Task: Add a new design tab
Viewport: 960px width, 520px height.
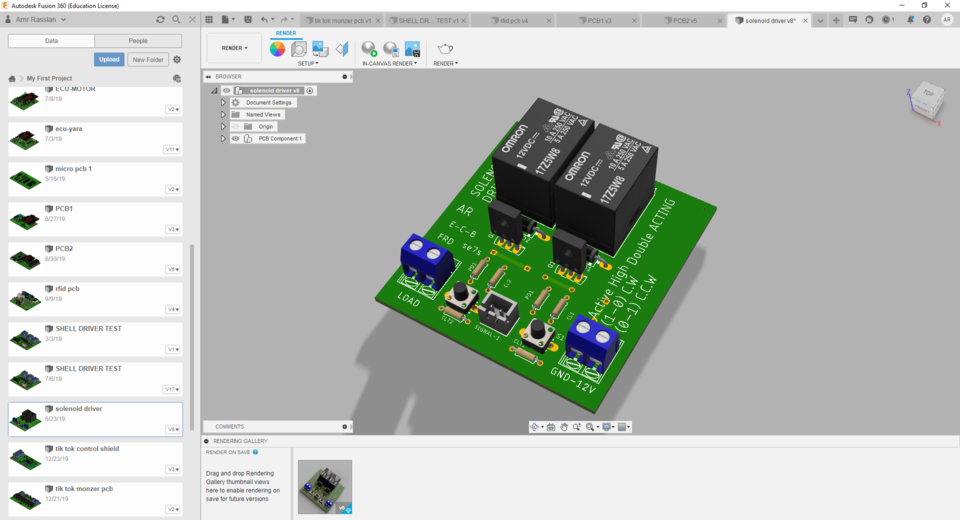Action: (836, 20)
